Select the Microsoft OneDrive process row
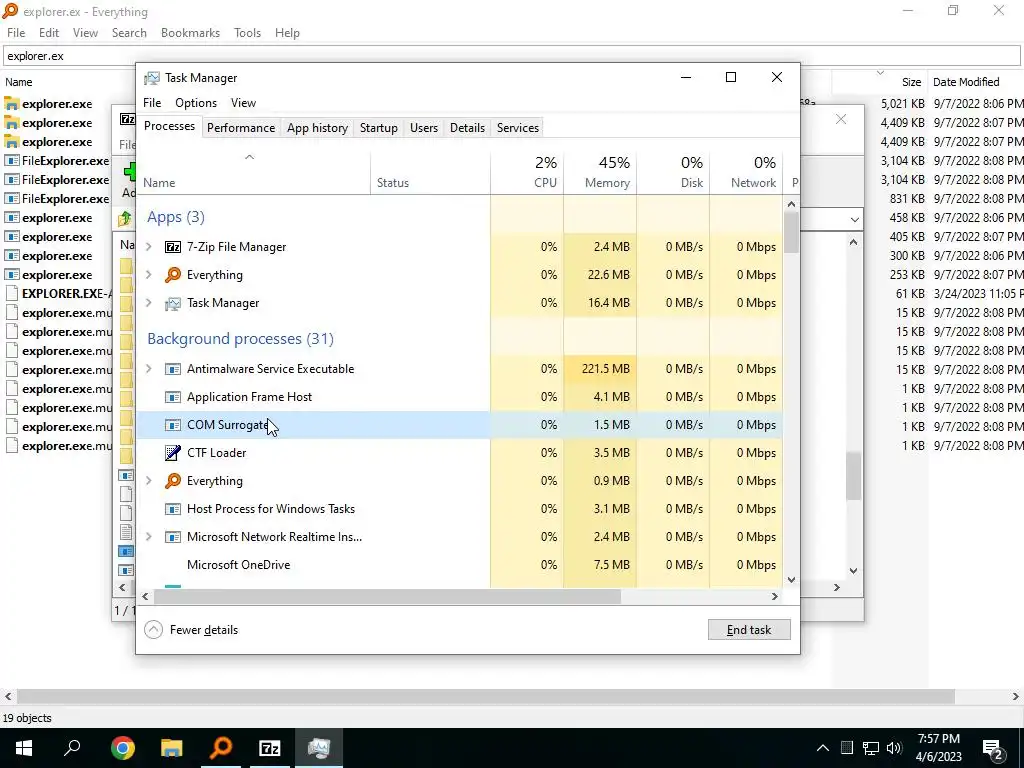Screen dimensions: 1024x768 click(x=459, y=565)
